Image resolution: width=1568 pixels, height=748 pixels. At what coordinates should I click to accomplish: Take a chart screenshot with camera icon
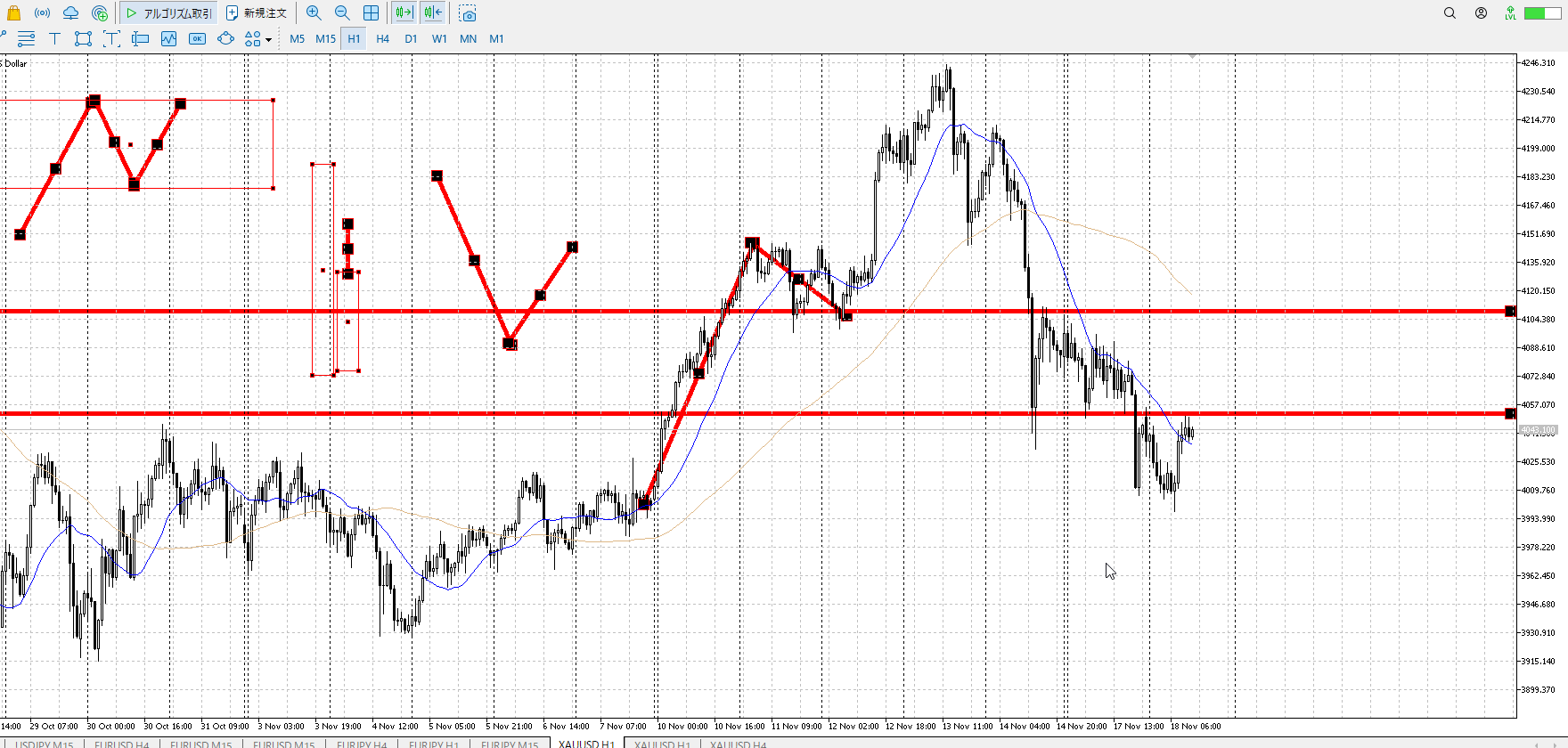468,14
